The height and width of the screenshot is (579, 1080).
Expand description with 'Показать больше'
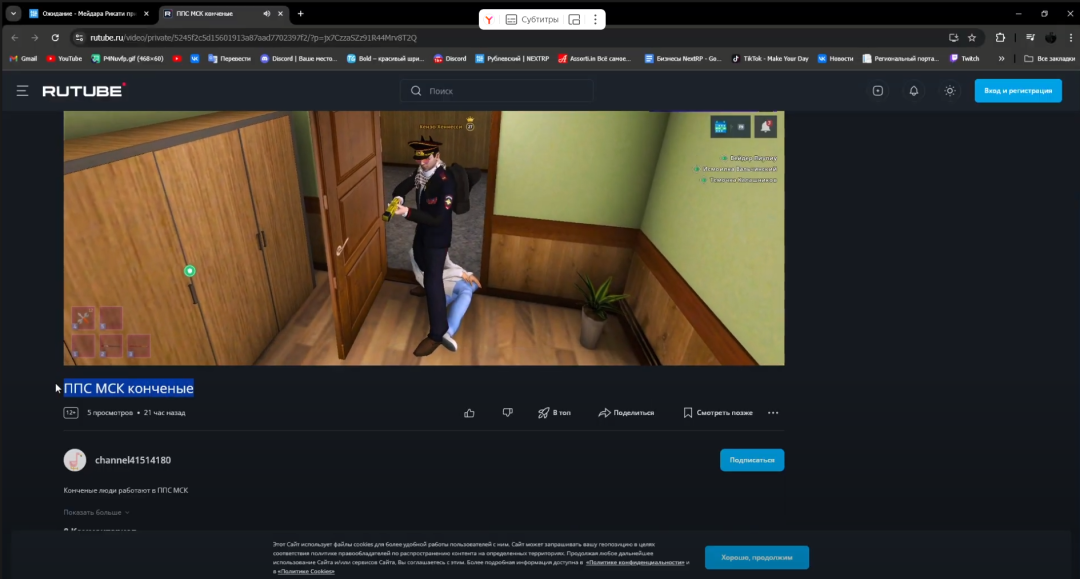pyautogui.click(x=96, y=512)
